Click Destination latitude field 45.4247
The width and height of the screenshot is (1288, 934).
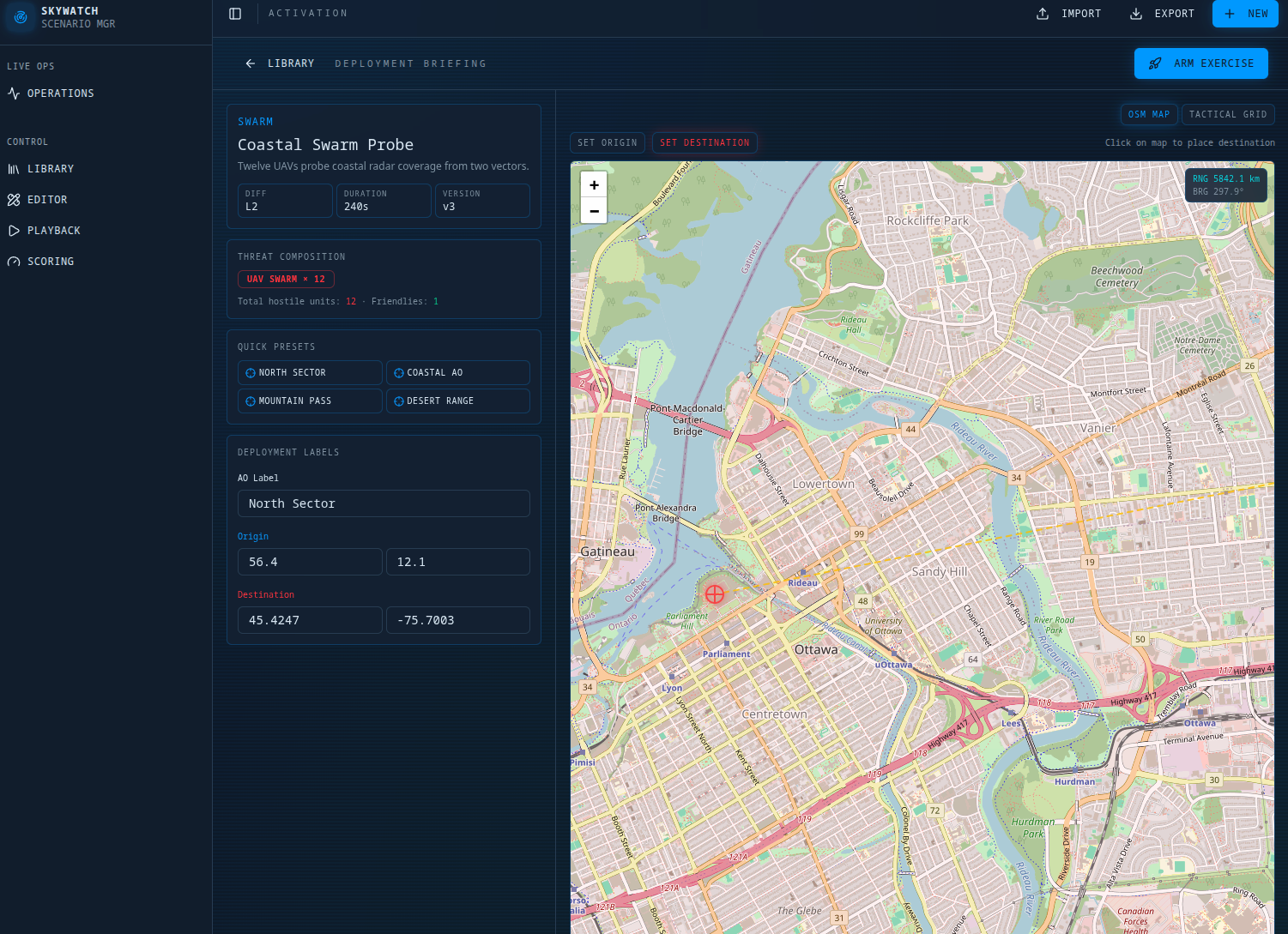click(310, 620)
